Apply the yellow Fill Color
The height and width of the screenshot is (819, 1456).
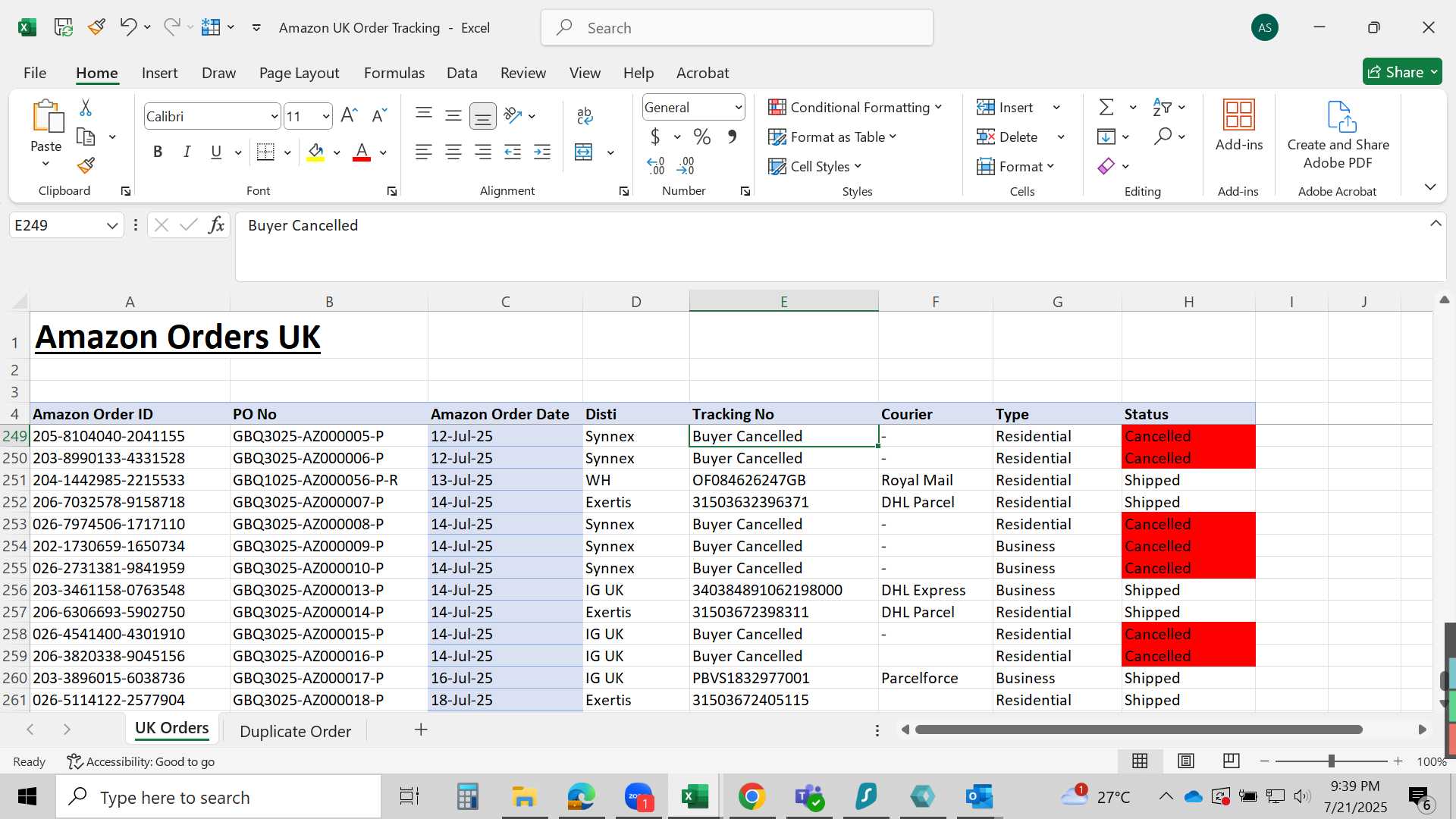(x=315, y=152)
